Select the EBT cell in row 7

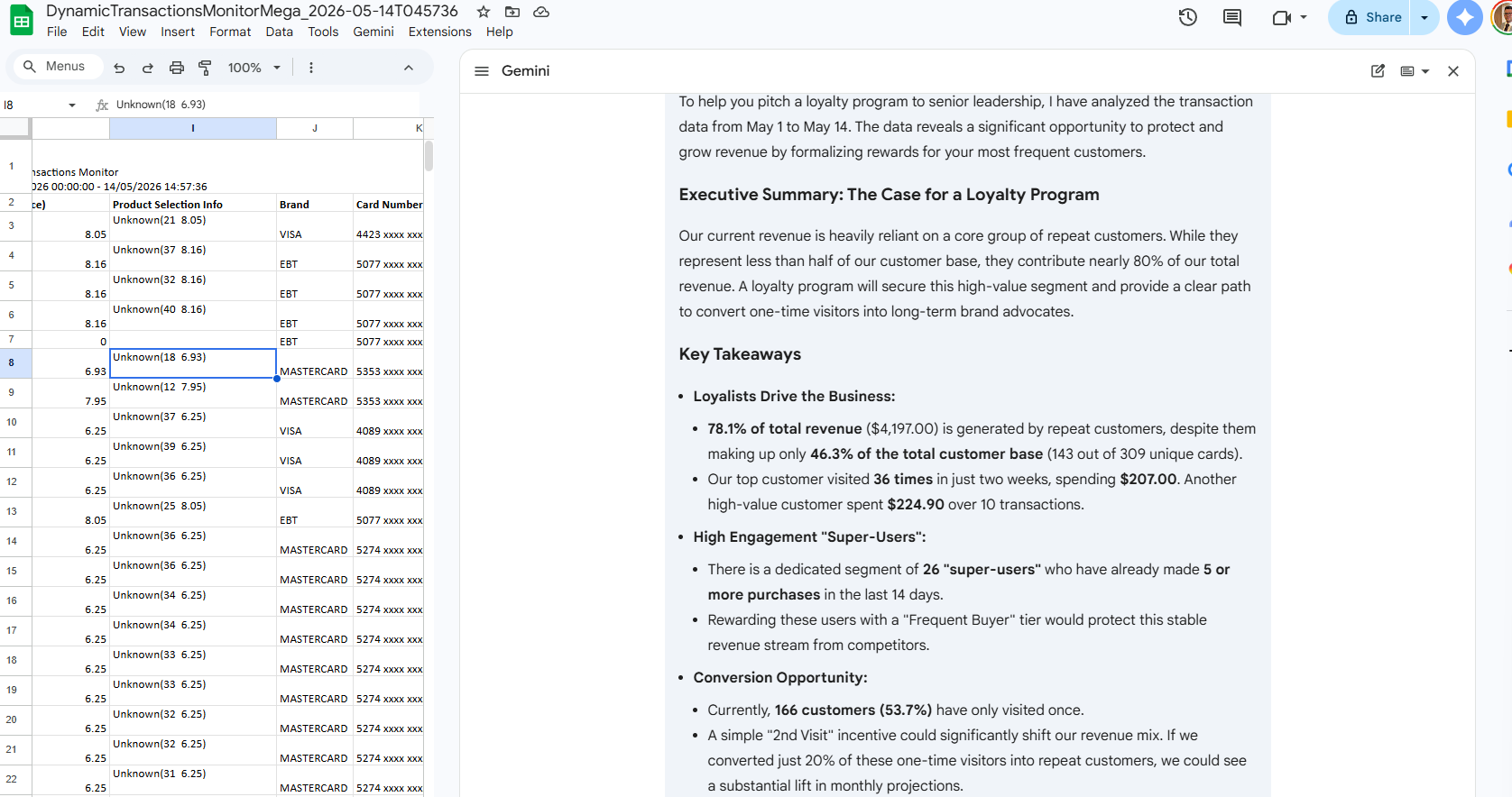point(315,340)
